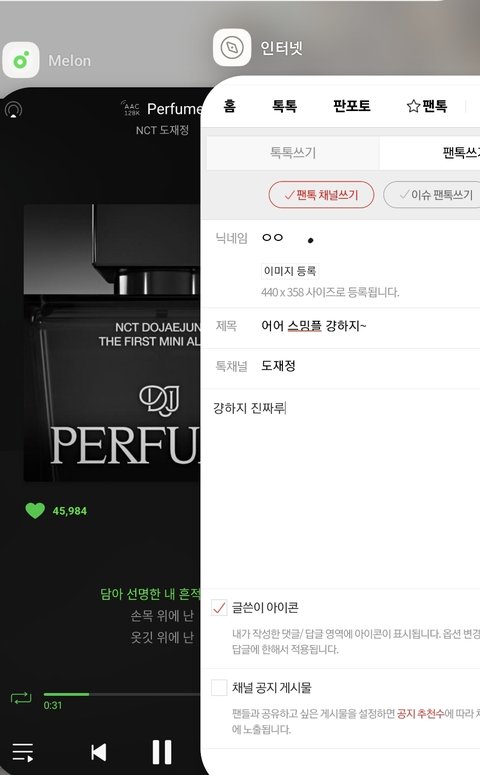Go to the 홈 menu

tap(229, 106)
